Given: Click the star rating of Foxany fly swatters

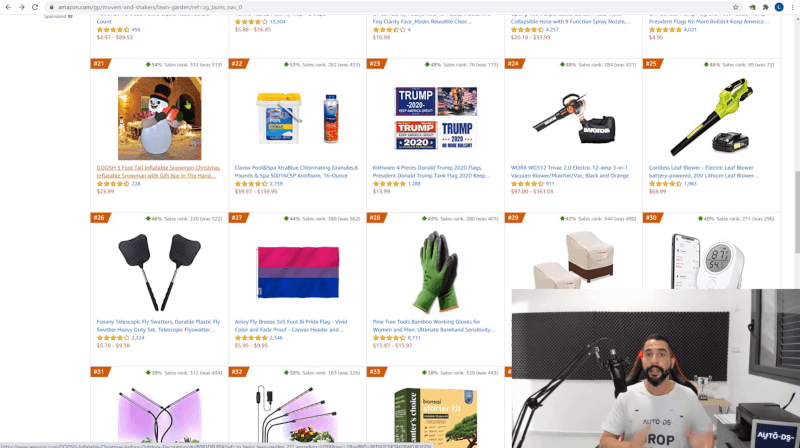Looking at the screenshot, I should (113, 338).
